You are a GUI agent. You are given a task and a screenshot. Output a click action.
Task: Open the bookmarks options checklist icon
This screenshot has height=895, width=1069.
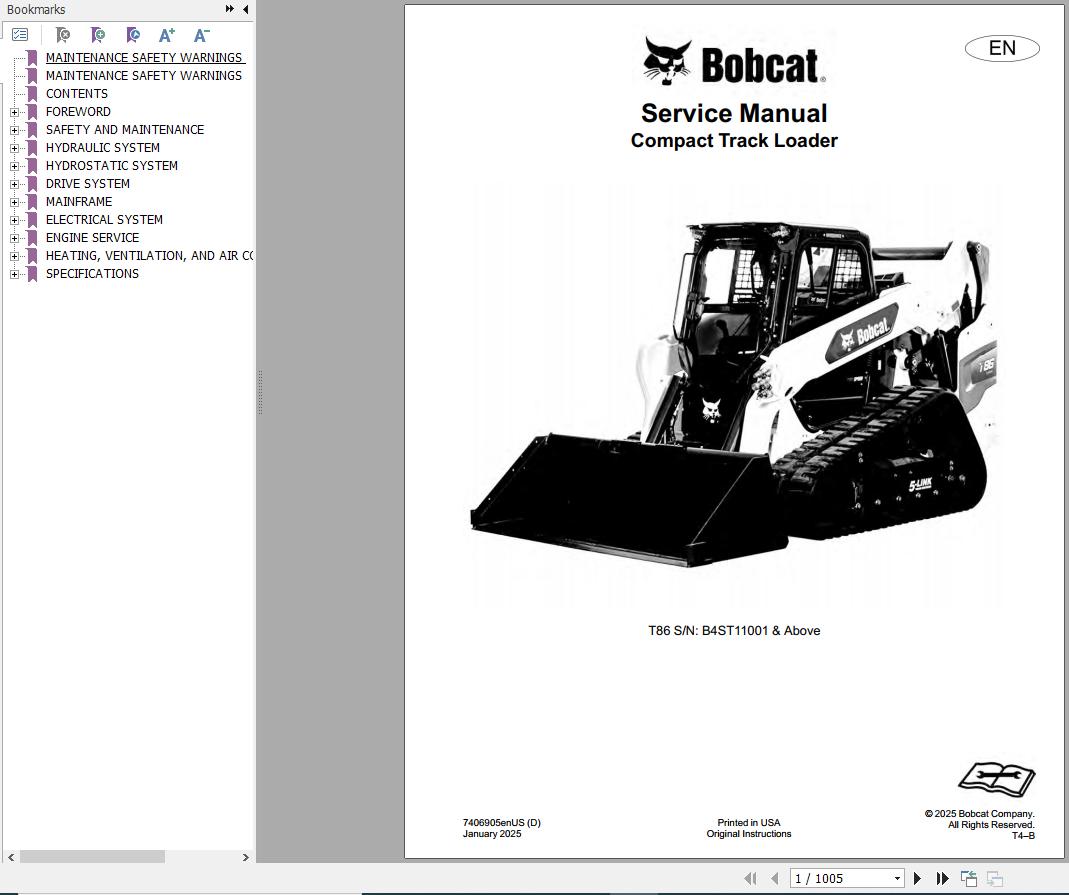20,35
